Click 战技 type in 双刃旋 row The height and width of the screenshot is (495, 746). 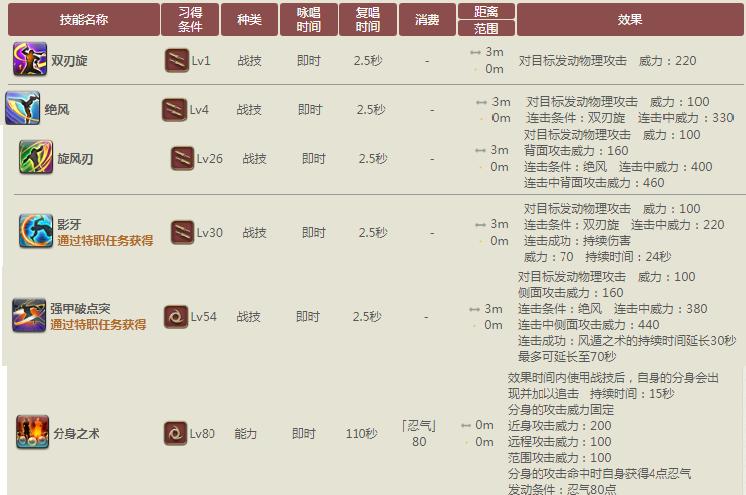pyautogui.click(x=249, y=61)
